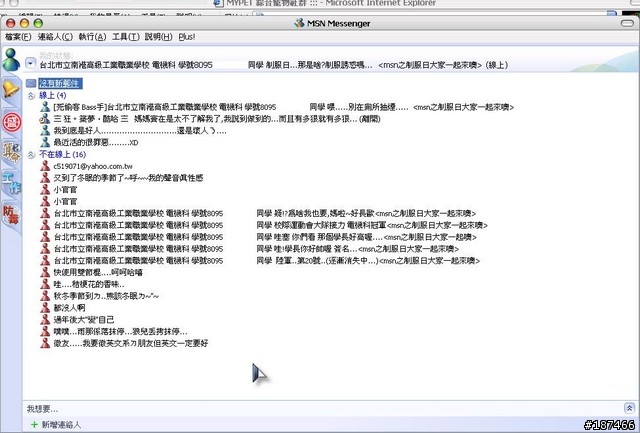Open the bell alerts tab
The height and width of the screenshot is (433, 640).
coord(11,89)
